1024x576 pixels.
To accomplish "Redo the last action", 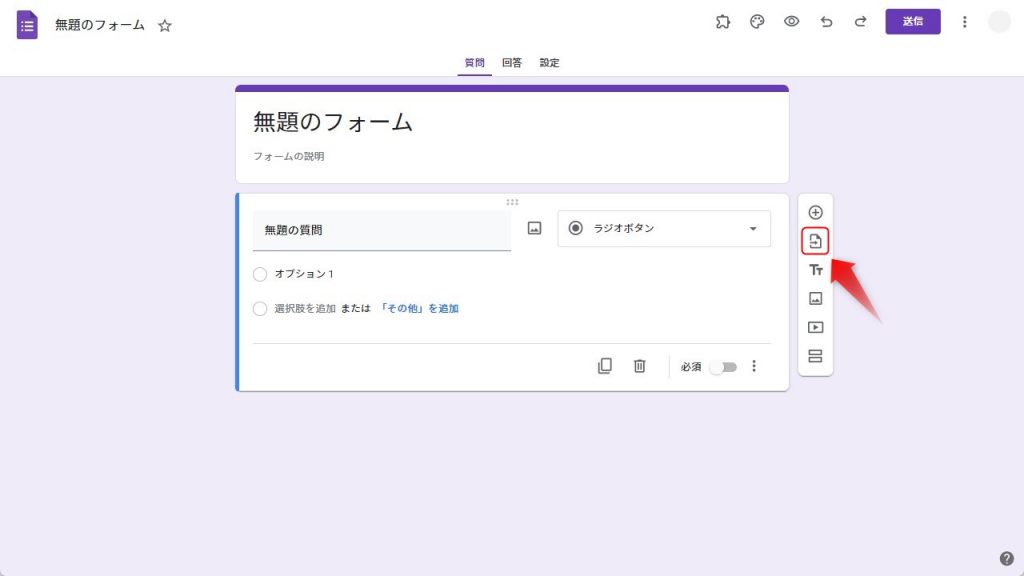I will click(861, 22).
